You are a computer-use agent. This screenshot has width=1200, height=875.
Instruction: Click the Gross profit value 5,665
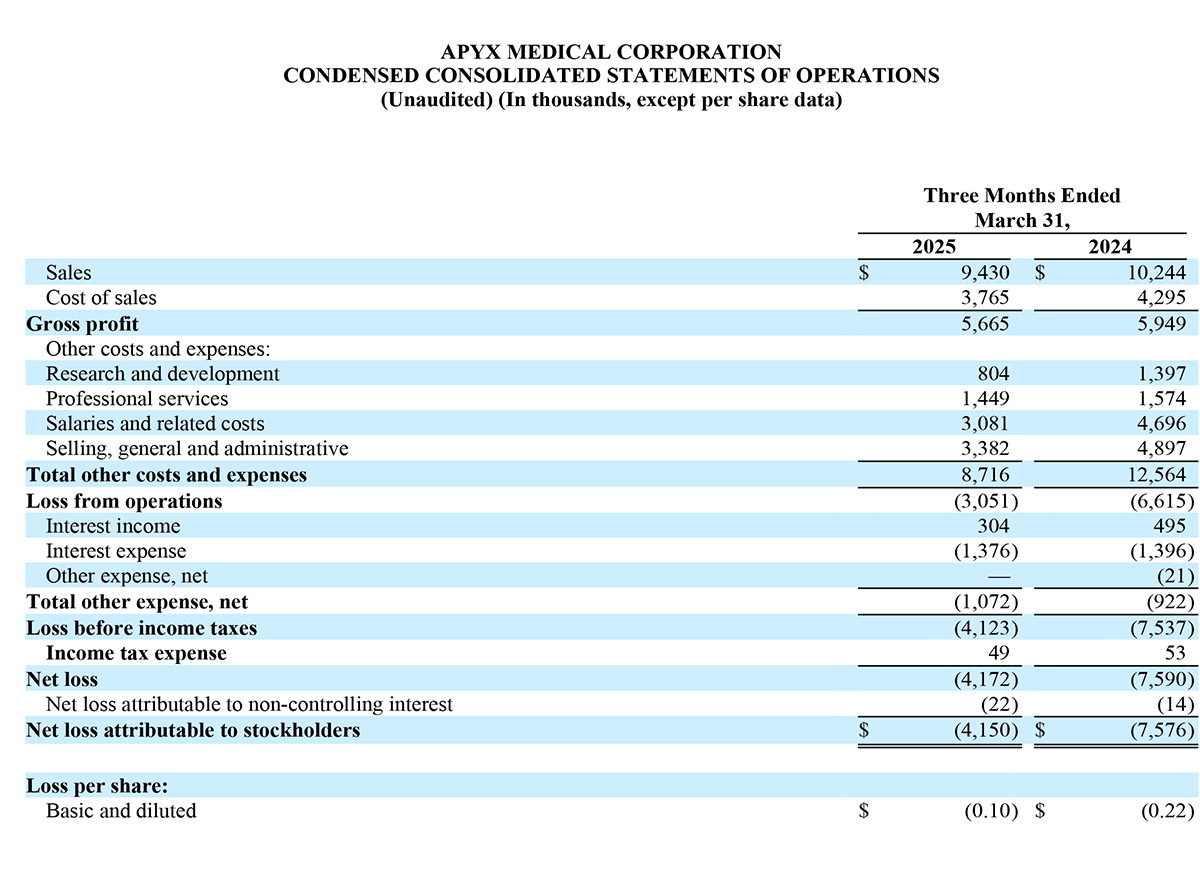983,324
